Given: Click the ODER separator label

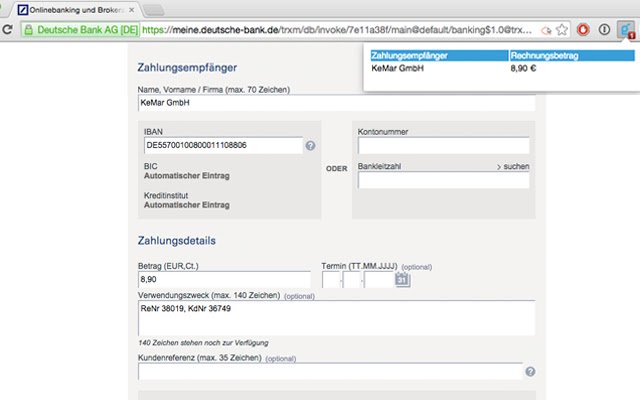Looking at the screenshot, I should pos(336,169).
